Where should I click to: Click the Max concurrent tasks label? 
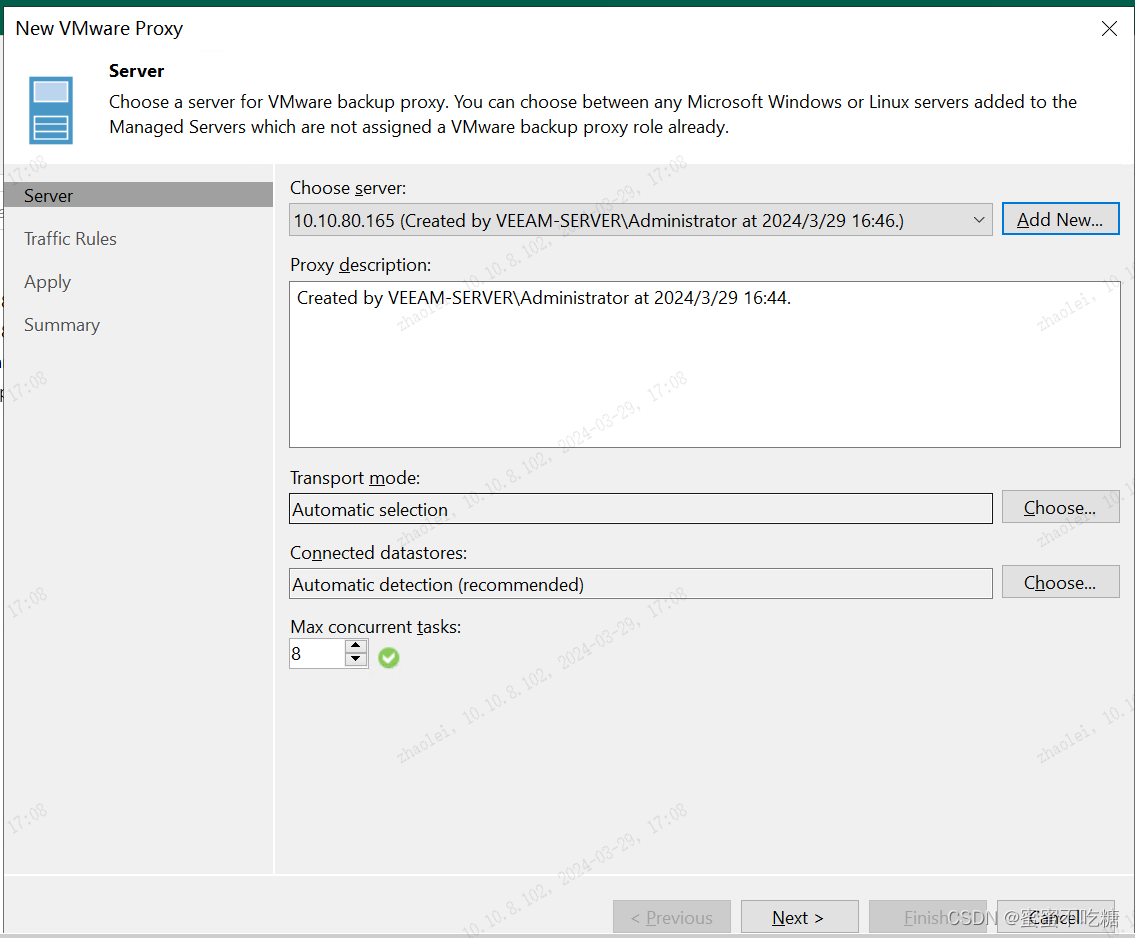pyautogui.click(x=376, y=627)
